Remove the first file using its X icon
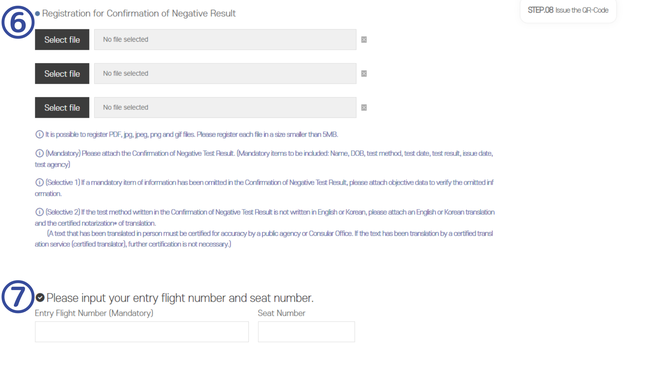Image resolution: width=650 pixels, height=366 pixels. tap(364, 39)
